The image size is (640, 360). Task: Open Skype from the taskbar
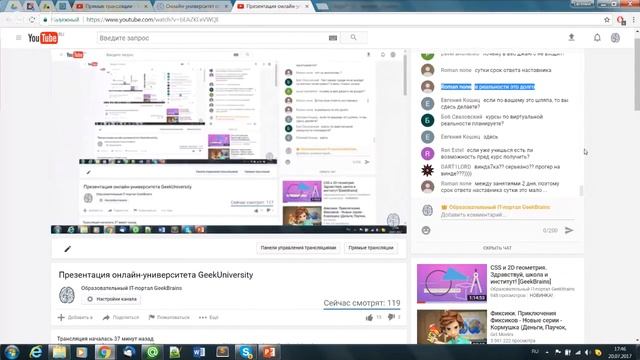point(246,352)
